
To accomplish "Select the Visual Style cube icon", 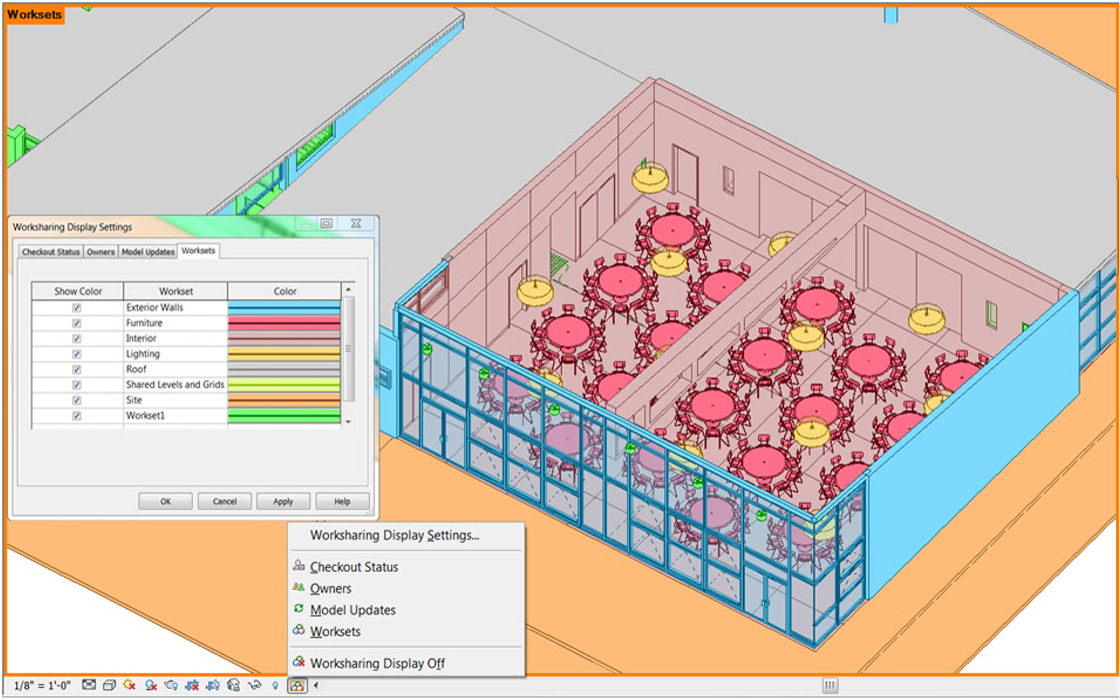I will click(x=109, y=685).
